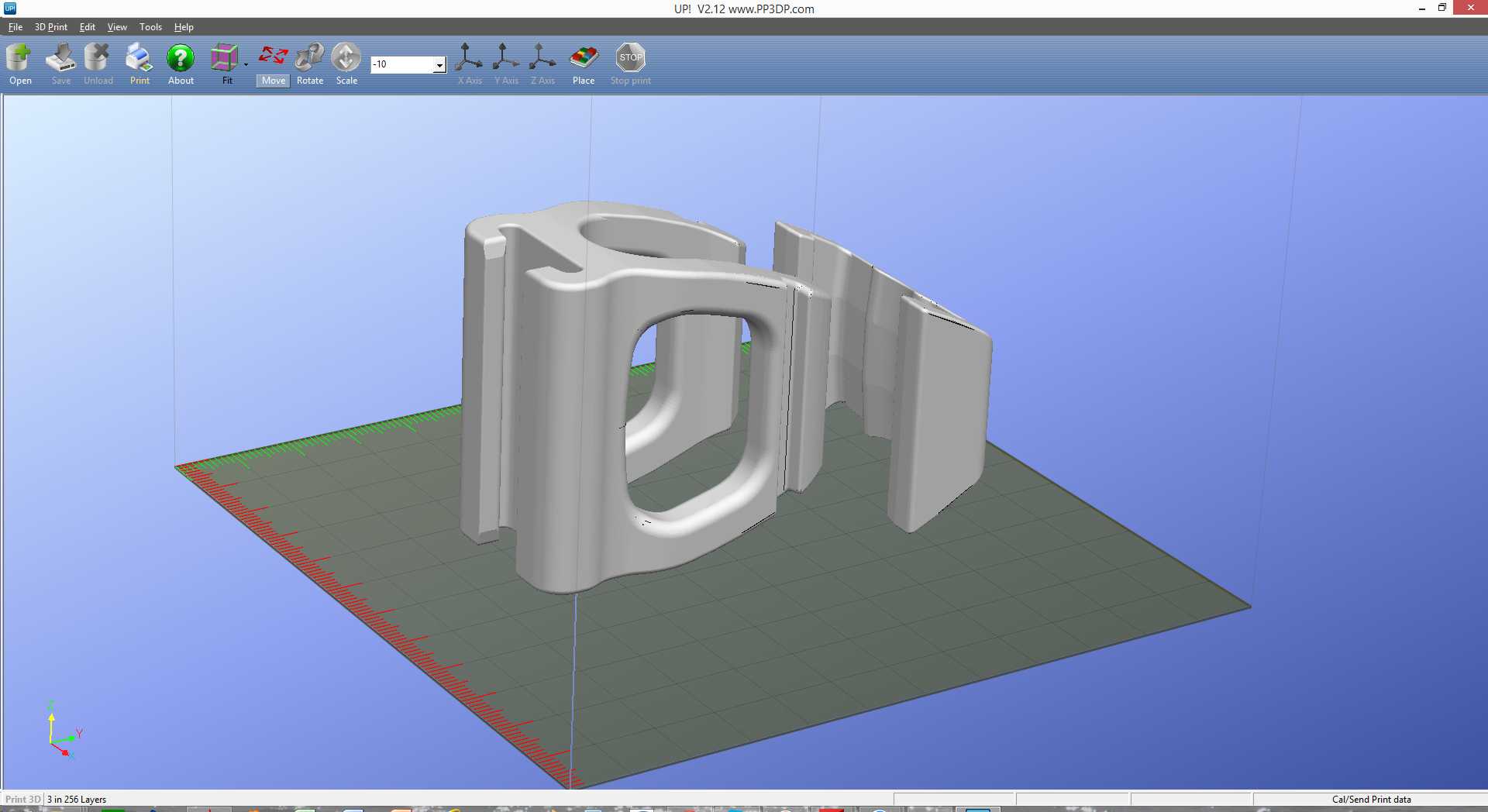Image resolution: width=1488 pixels, height=812 pixels.
Task: Open the Tools menu
Action: pyautogui.click(x=150, y=27)
